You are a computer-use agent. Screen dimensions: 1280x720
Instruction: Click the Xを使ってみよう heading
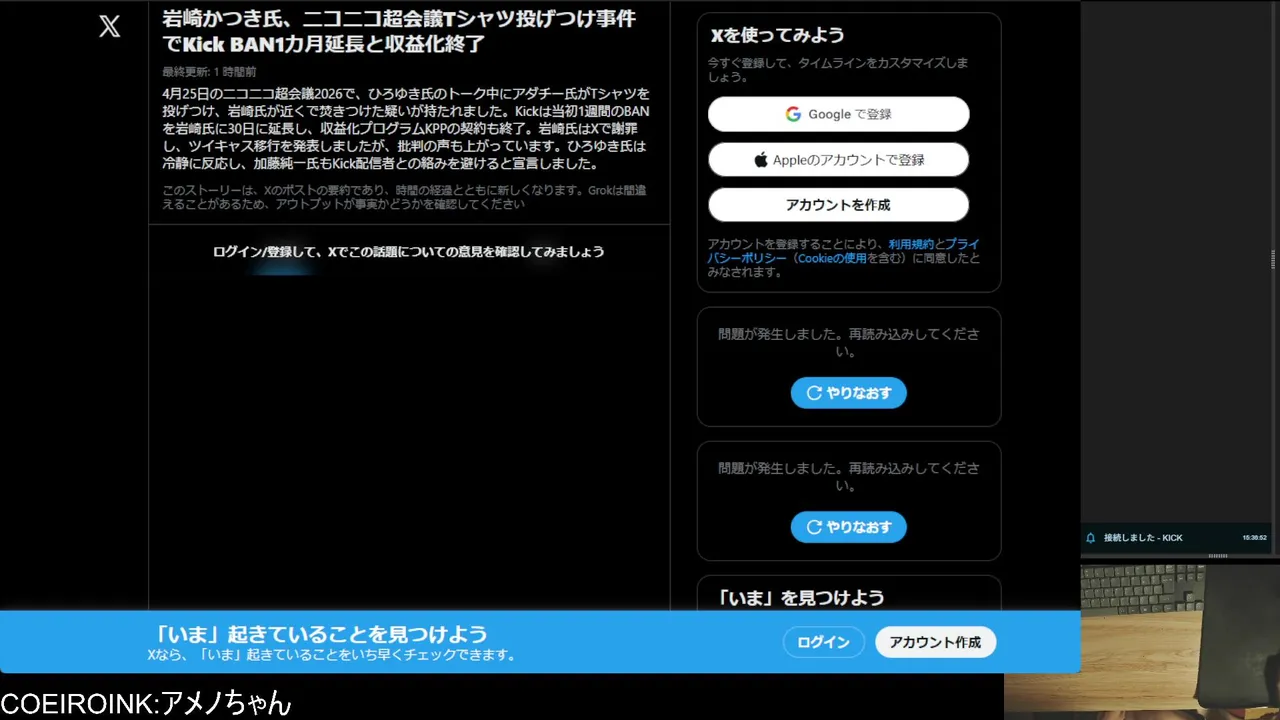point(777,35)
